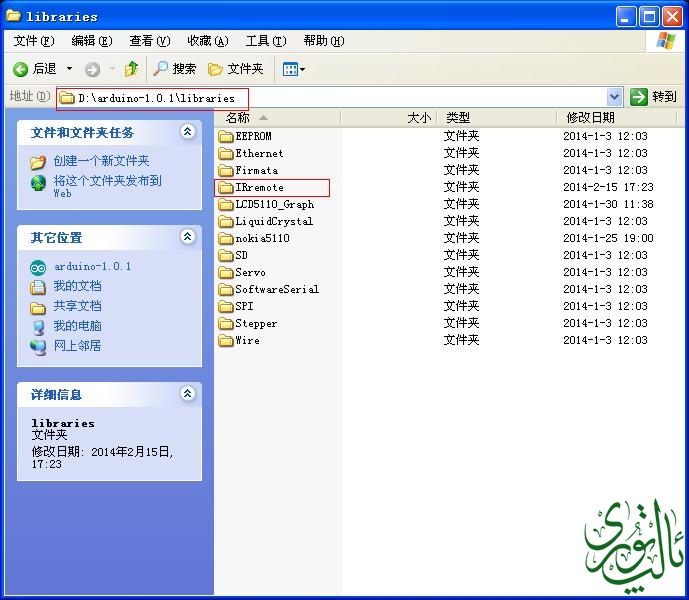Collapse the 其它位置 panel

click(x=188, y=236)
